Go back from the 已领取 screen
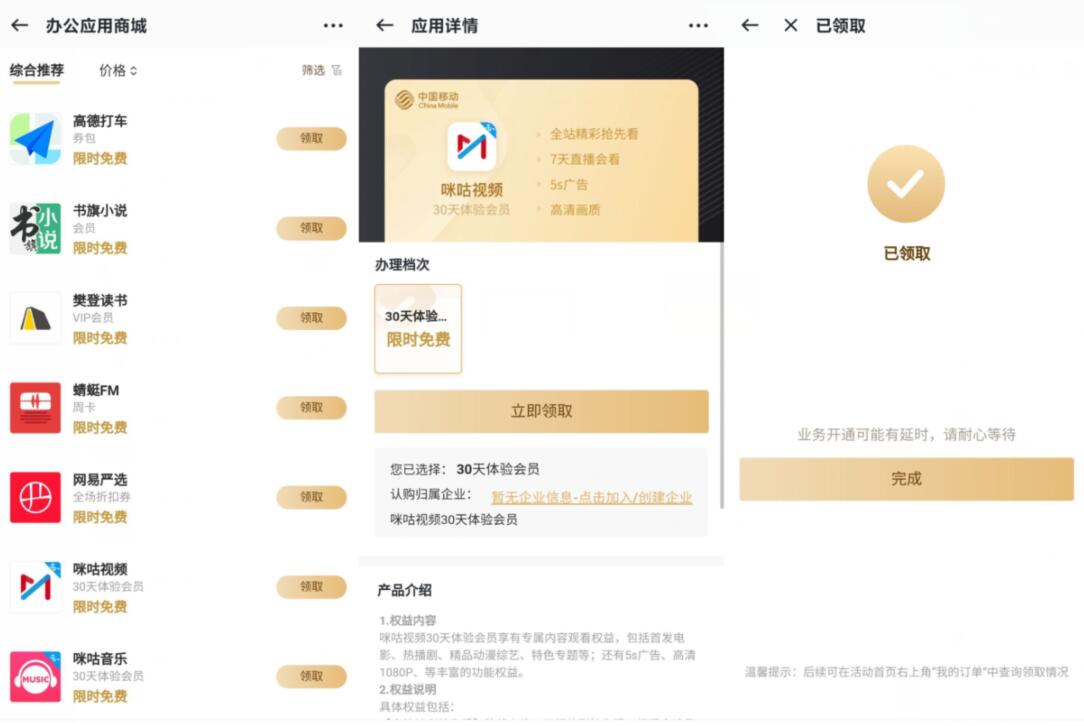1084x726 pixels. (x=750, y=26)
